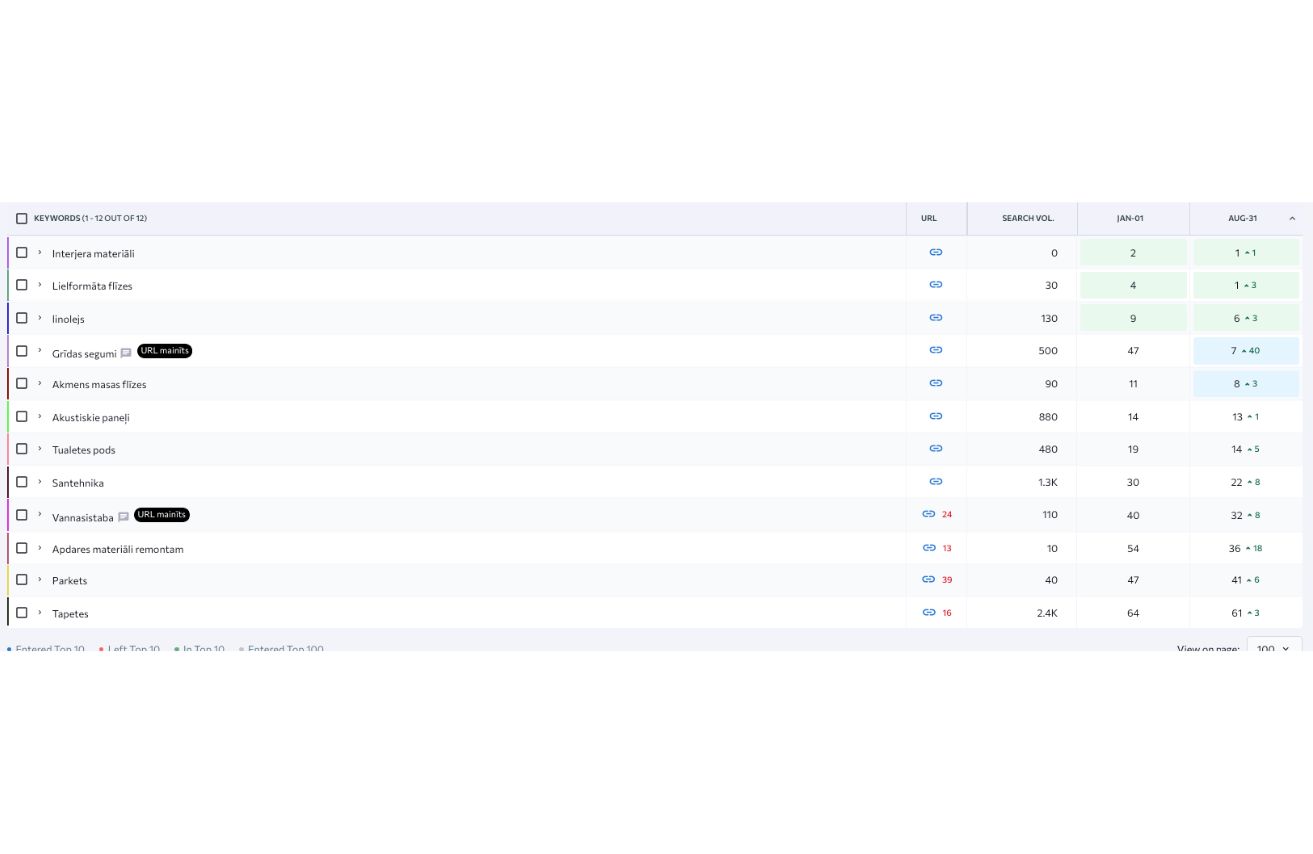The height and width of the screenshot is (854, 1313).
Task: Open URL link icon for Tapetes
Action: [929, 613]
